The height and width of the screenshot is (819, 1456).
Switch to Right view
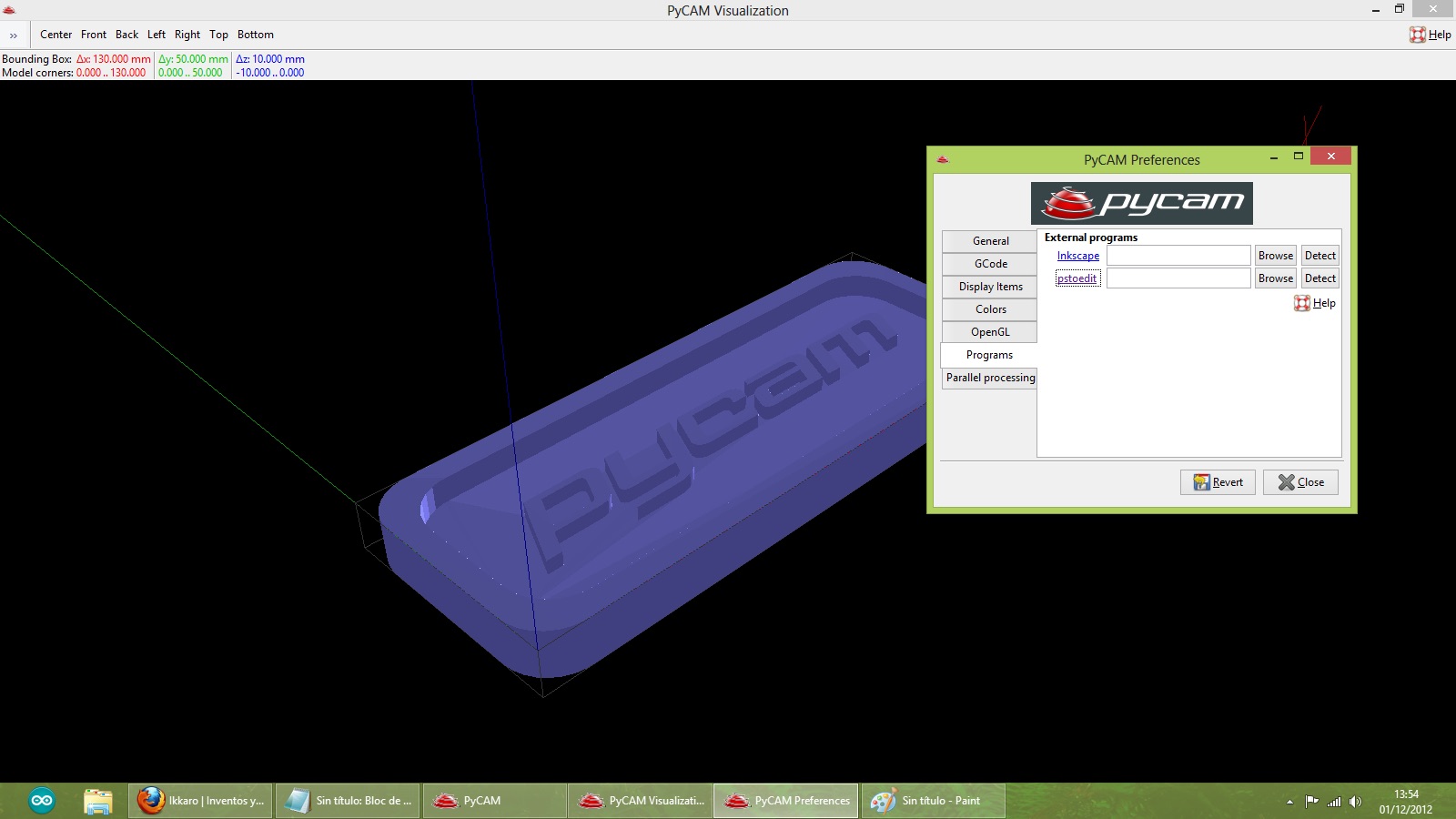(187, 35)
